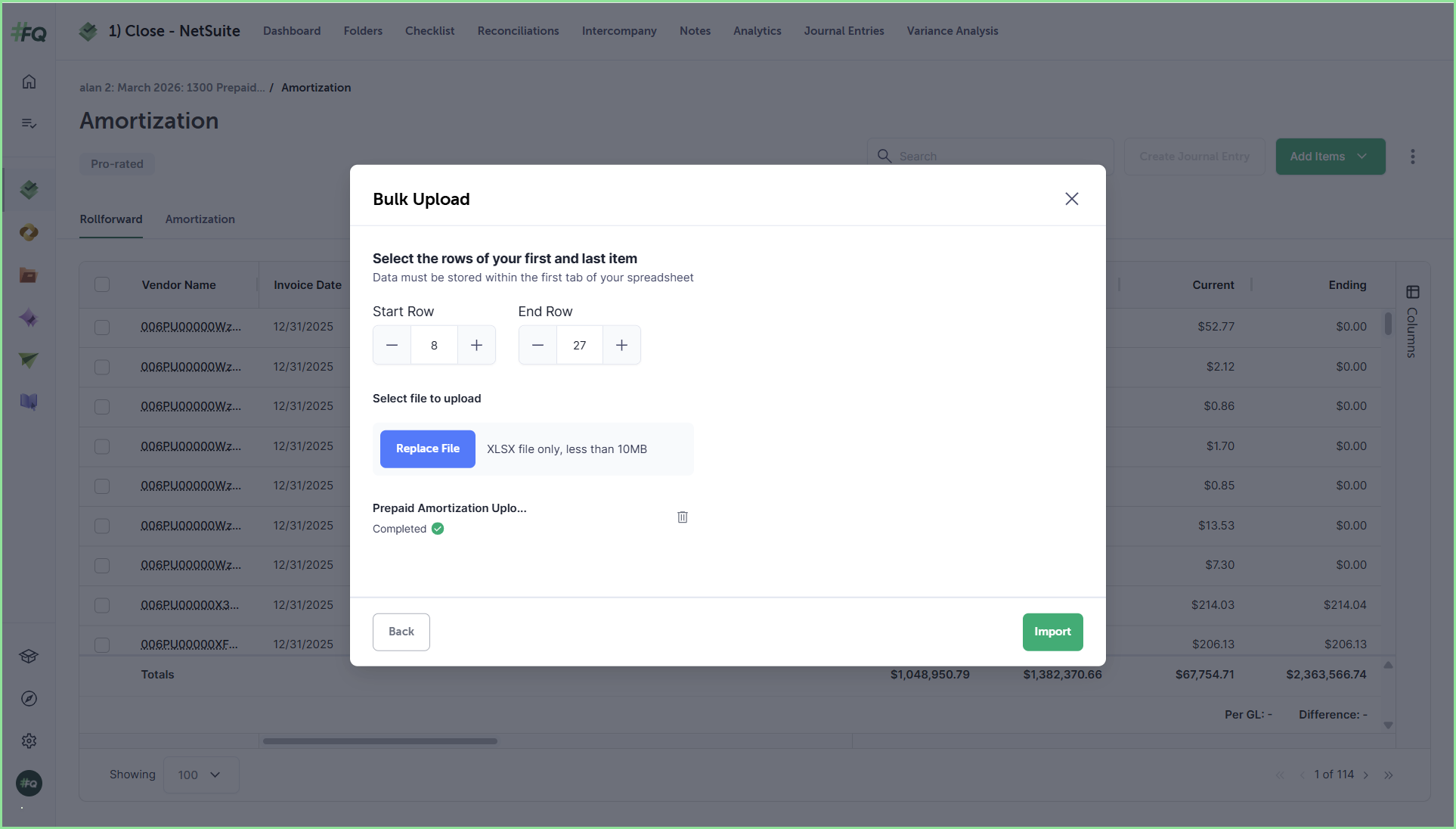Image resolution: width=1456 pixels, height=829 pixels.
Task: Check the $52.77 row checkbox
Action: click(102, 327)
